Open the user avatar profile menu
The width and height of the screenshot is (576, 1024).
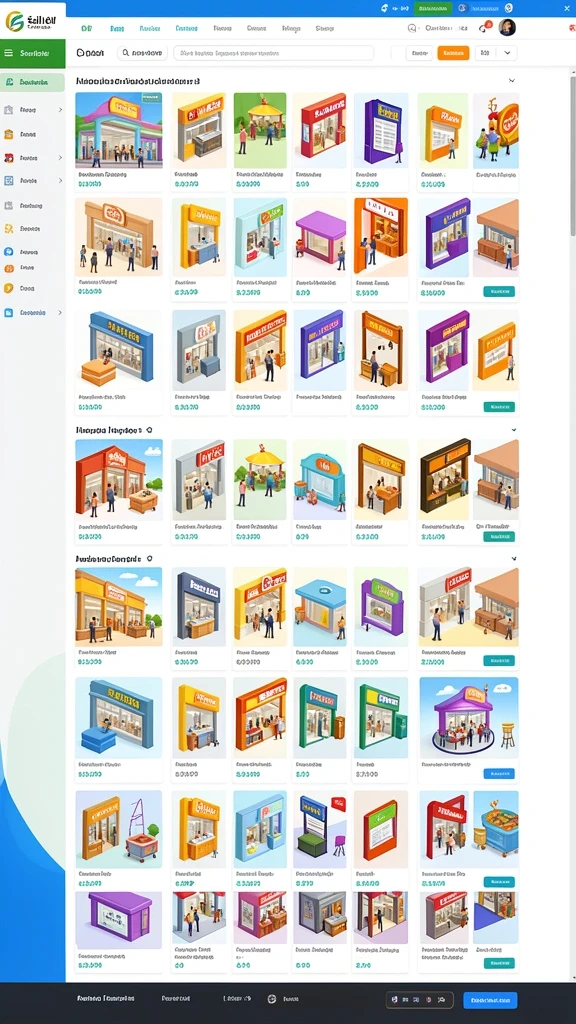(x=507, y=27)
